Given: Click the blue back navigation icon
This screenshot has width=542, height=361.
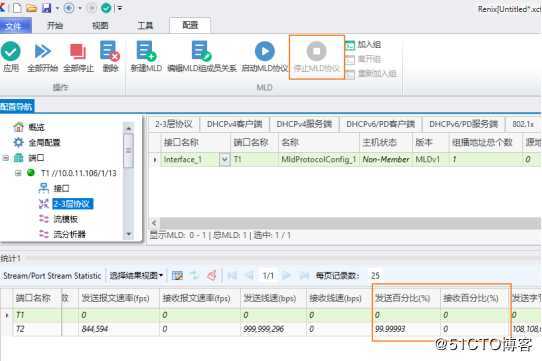Looking at the screenshot, I should point(69,8).
